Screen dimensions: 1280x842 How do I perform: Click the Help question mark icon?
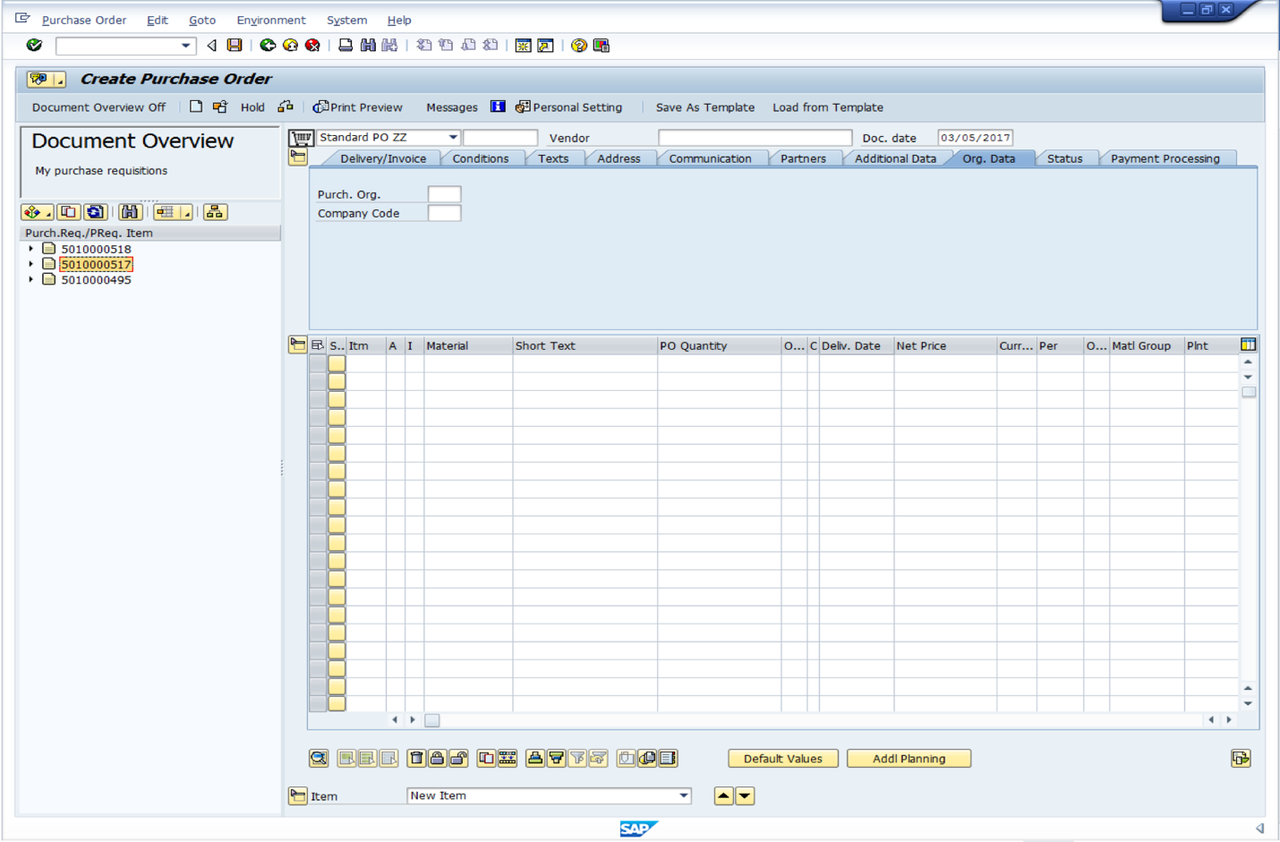coord(578,45)
